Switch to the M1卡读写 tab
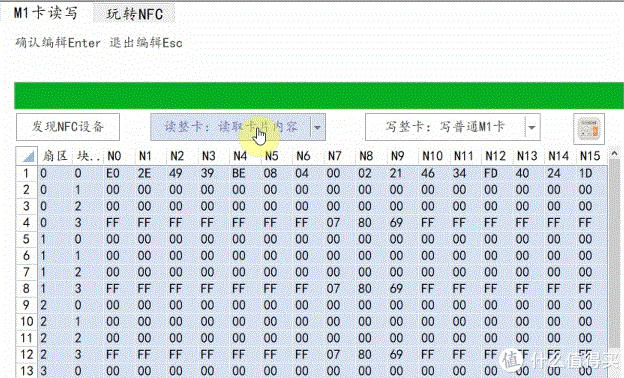 (45, 13)
